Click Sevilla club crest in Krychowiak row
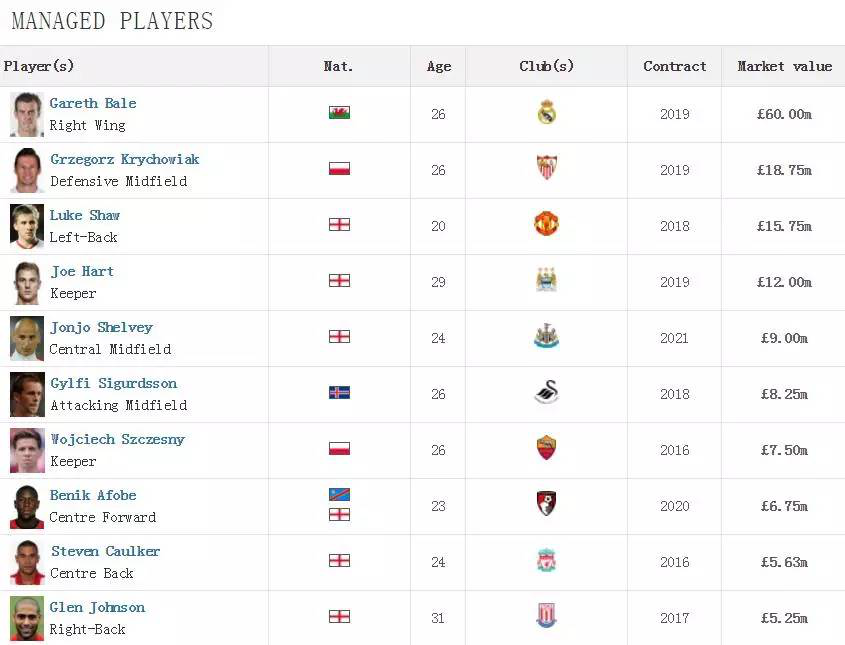Screen dimensions: 845x645 [546, 168]
